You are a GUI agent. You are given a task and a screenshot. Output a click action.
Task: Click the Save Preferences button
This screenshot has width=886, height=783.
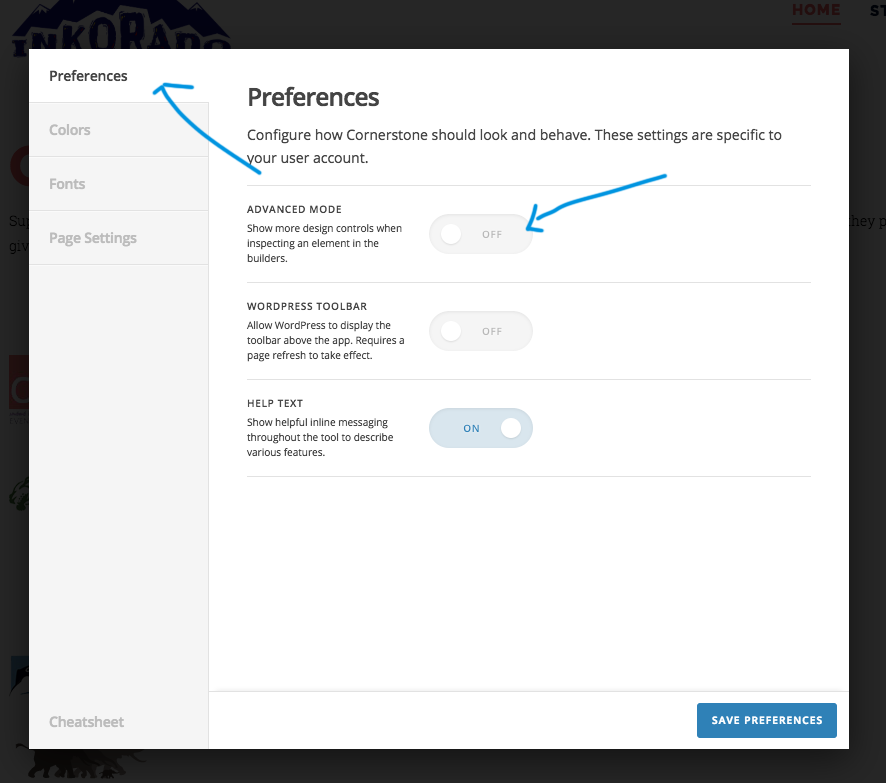click(767, 720)
